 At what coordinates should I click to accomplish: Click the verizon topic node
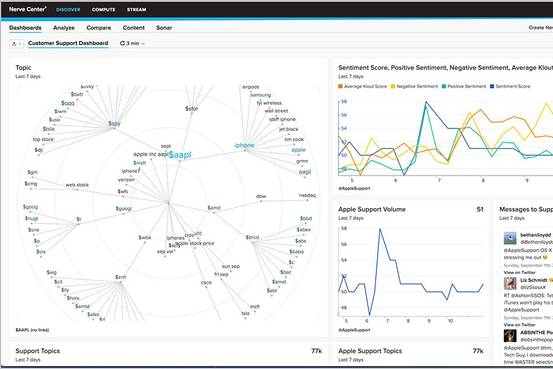pyautogui.click(x=126, y=180)
